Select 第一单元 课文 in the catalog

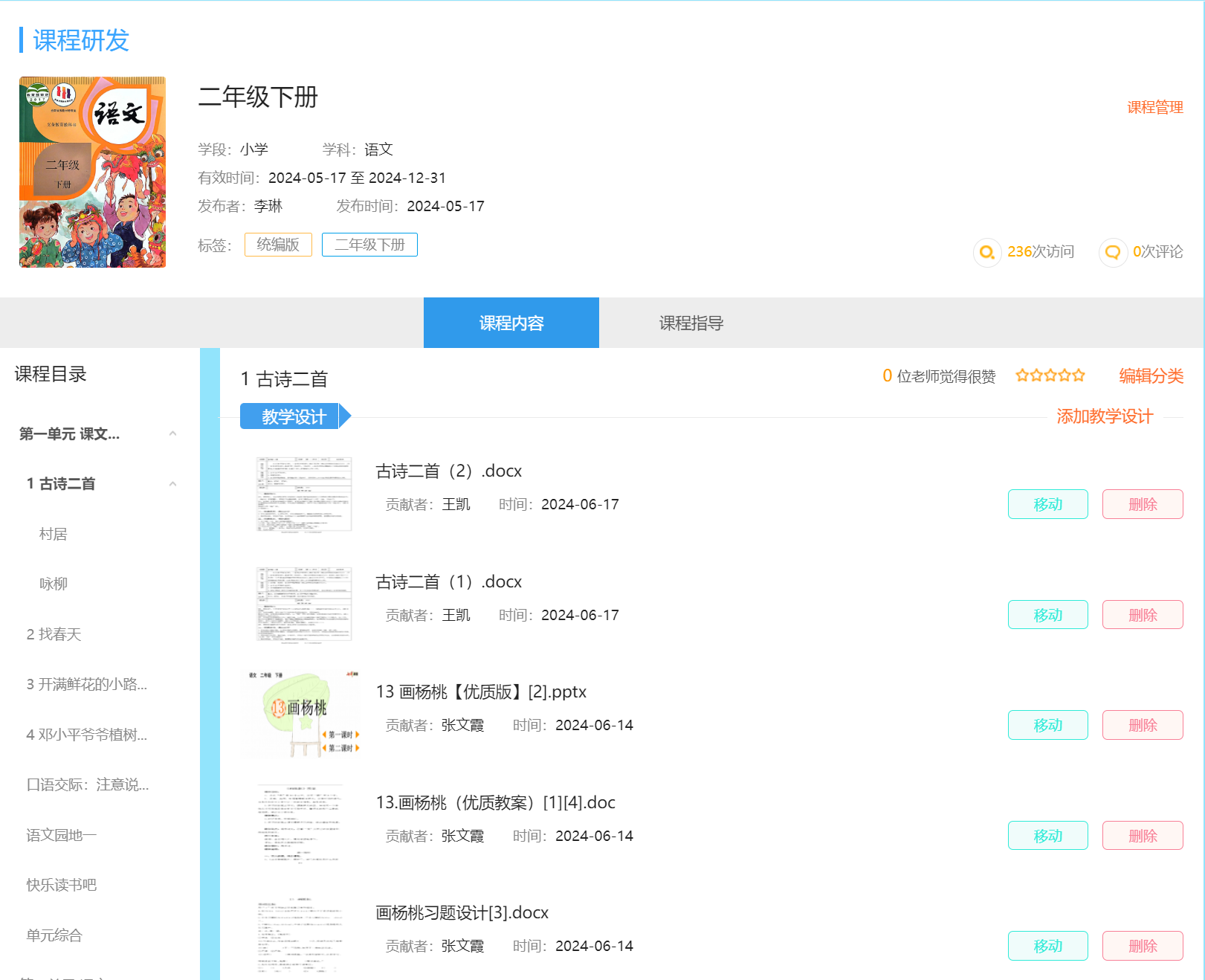pos(70,433)
